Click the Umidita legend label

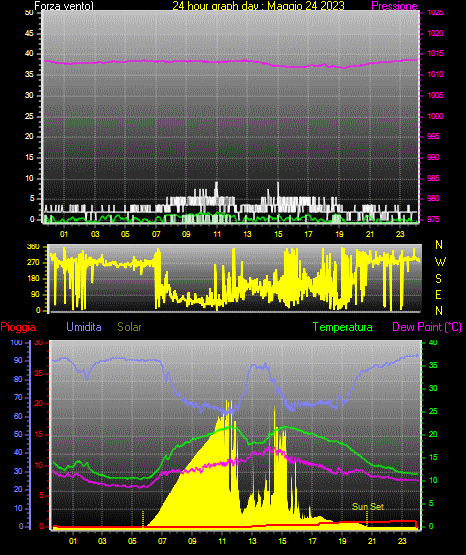(x=84, y=327)
